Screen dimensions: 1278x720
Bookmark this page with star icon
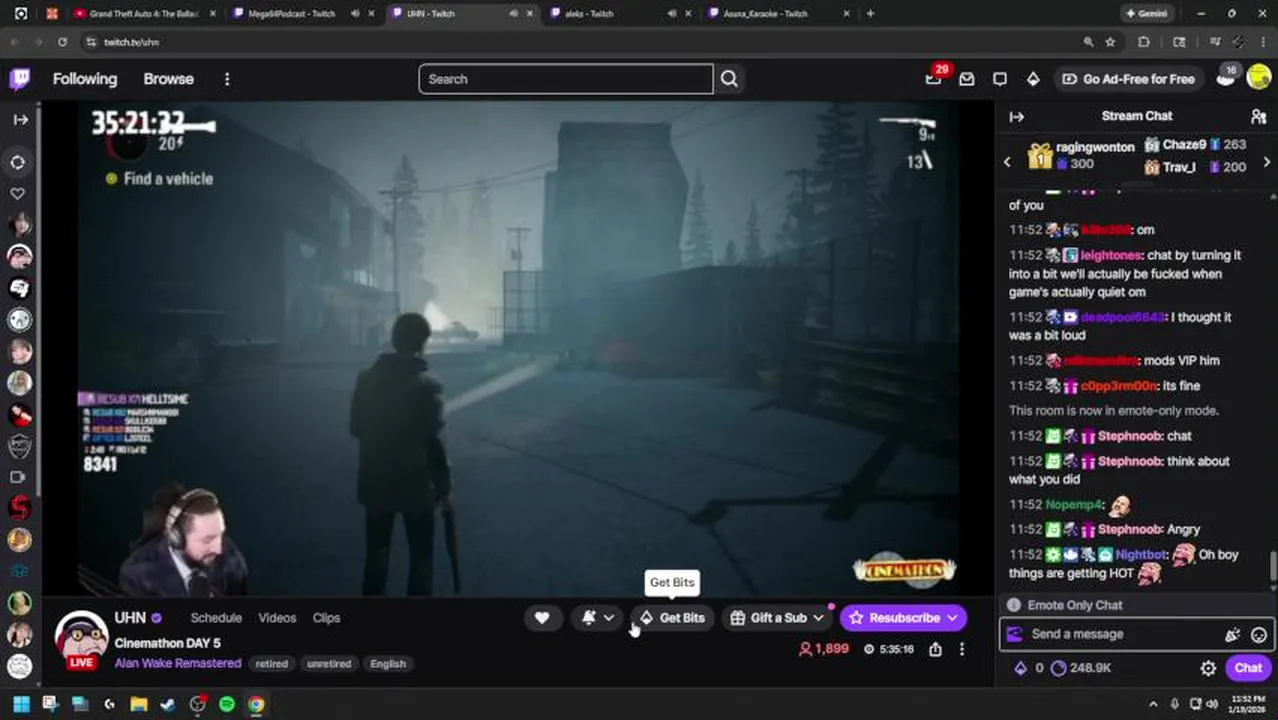coord(1110,42)
